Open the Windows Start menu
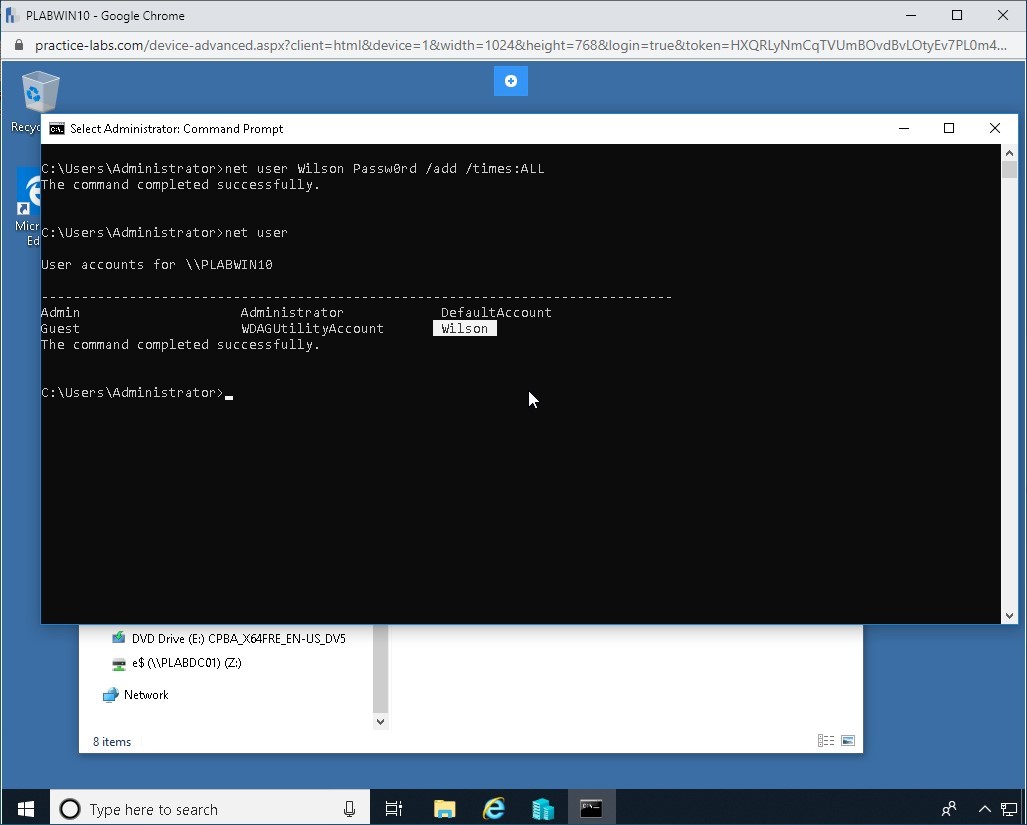This screenshot has width=1027, height=825. click(26, 809)
